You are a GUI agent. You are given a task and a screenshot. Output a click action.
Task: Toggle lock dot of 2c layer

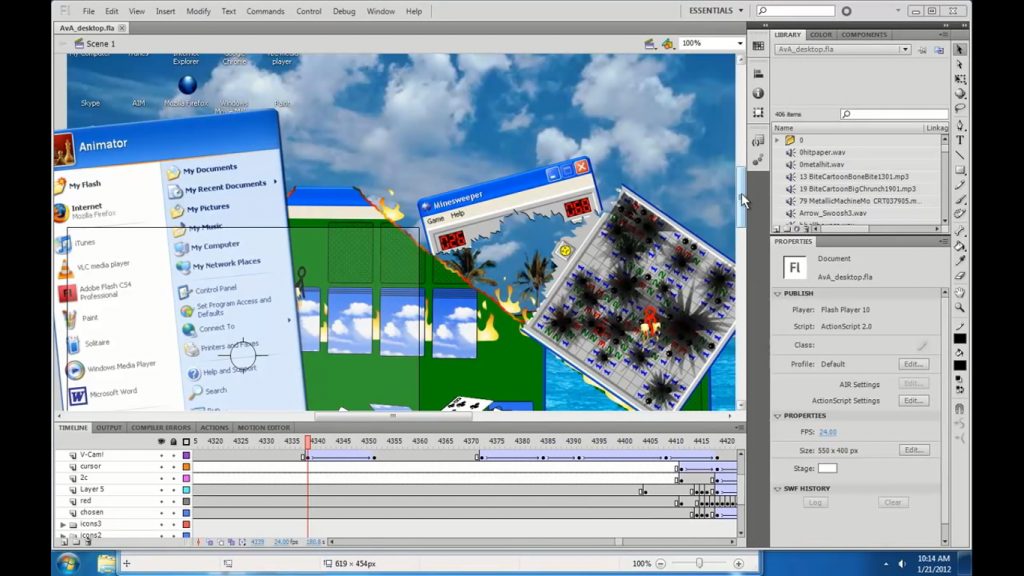tap(174, 478)
